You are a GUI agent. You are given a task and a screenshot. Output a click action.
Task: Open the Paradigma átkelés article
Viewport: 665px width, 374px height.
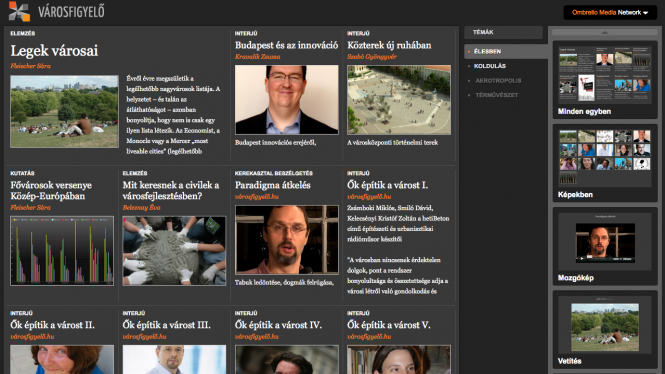[273, 185]
